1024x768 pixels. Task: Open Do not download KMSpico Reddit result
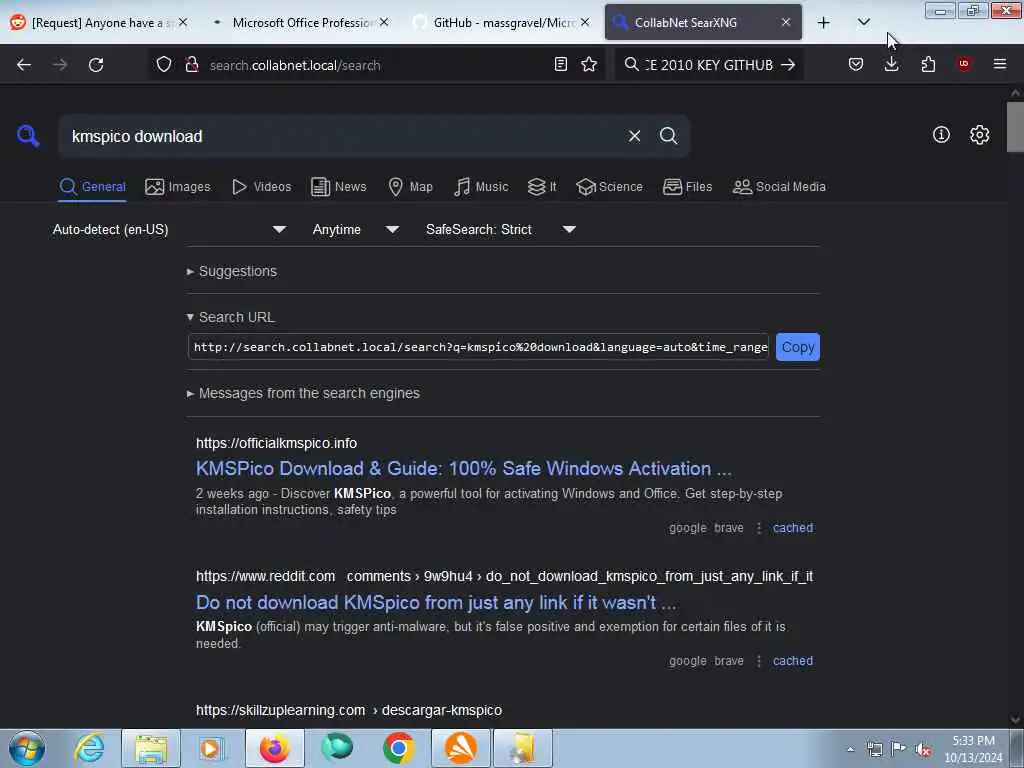point(436,602)
